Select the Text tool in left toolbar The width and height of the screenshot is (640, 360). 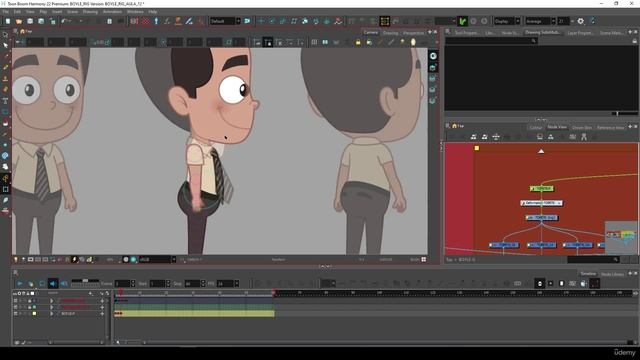(5, 101)
